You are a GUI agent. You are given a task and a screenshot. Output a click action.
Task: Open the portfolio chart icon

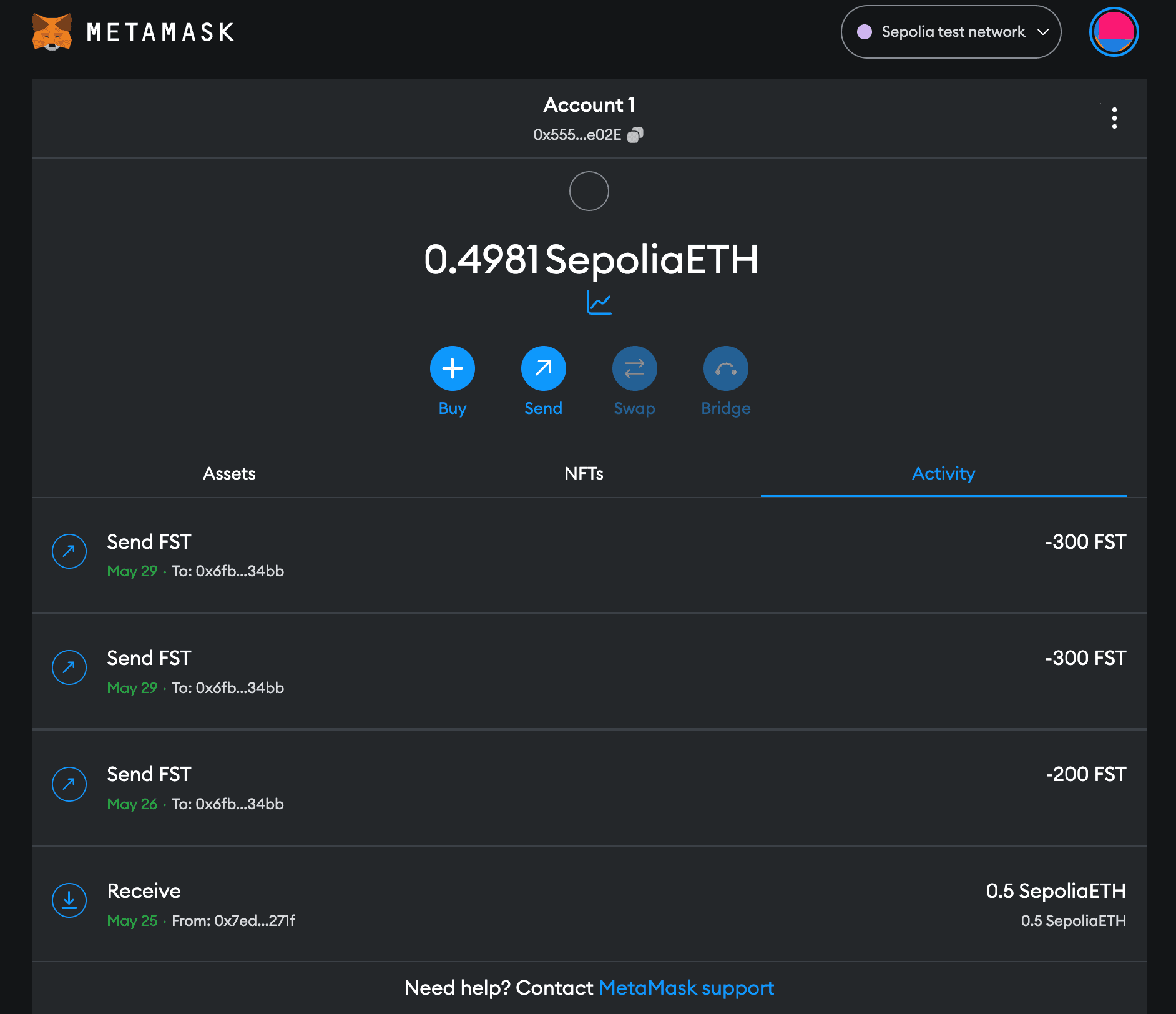tap(599, 303)
